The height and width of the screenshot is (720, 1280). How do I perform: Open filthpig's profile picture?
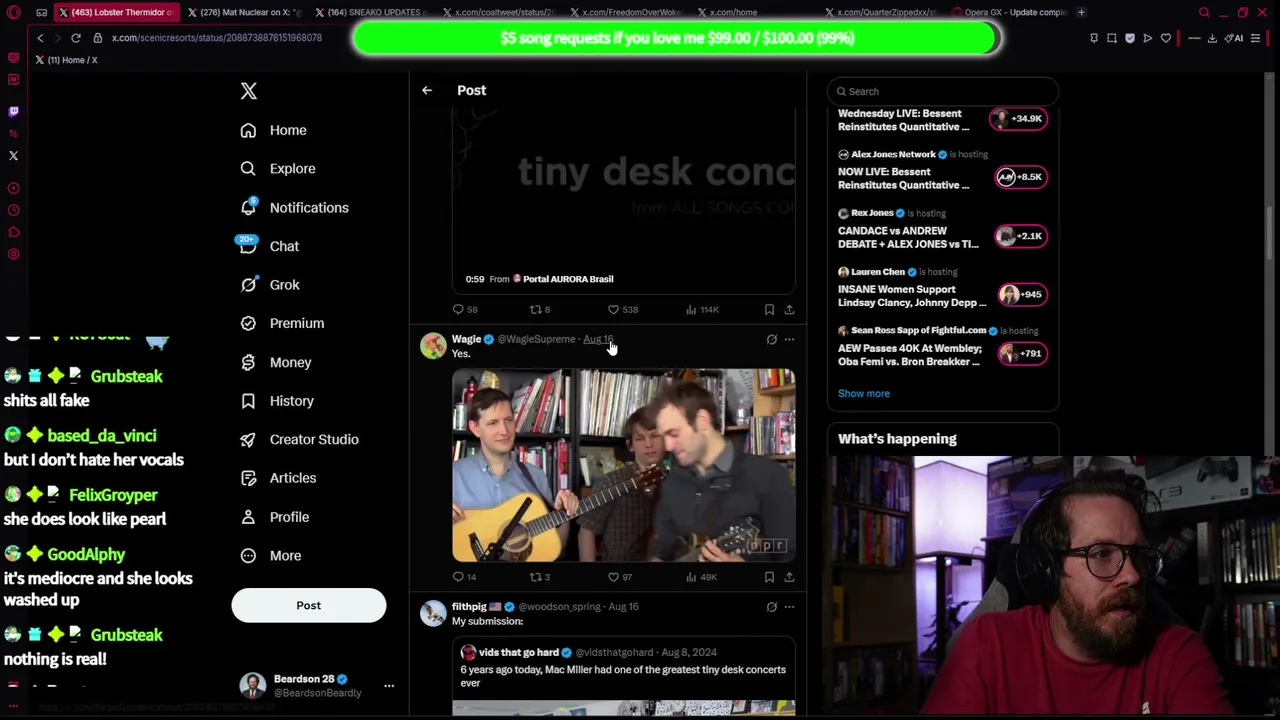pyautogui.click(x=433, y=613)
